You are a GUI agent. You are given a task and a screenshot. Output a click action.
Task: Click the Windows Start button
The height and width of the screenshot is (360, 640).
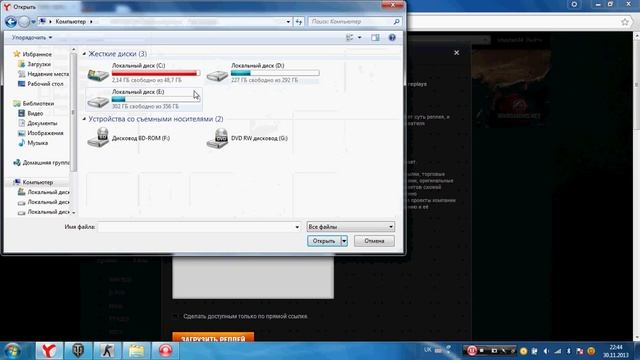coord(12,351)
